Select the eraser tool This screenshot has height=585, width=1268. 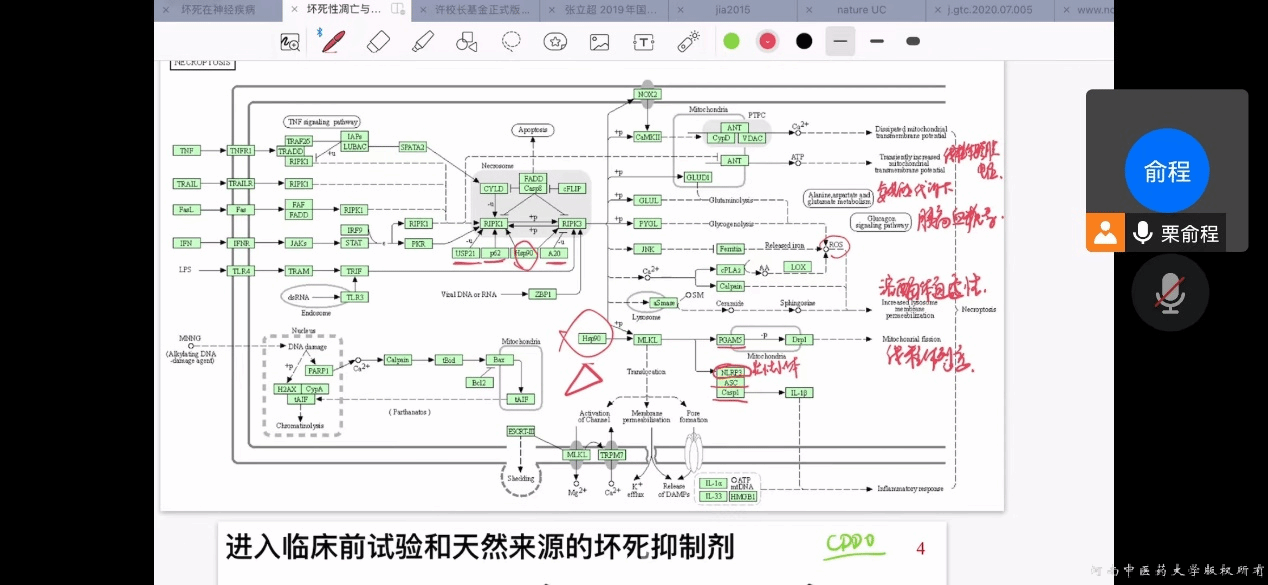(x=378, y=41)
